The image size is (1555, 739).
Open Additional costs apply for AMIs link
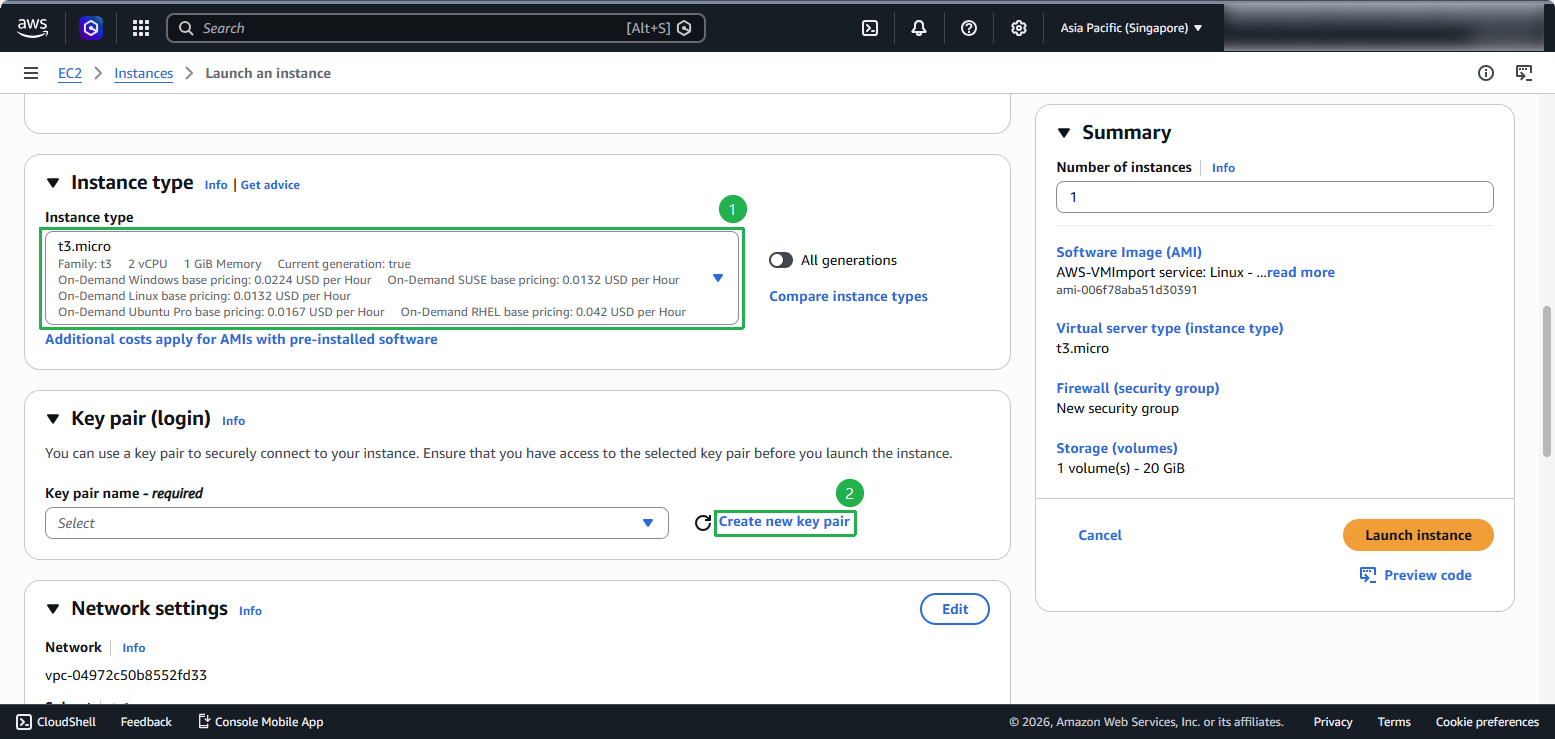(241, 339)
